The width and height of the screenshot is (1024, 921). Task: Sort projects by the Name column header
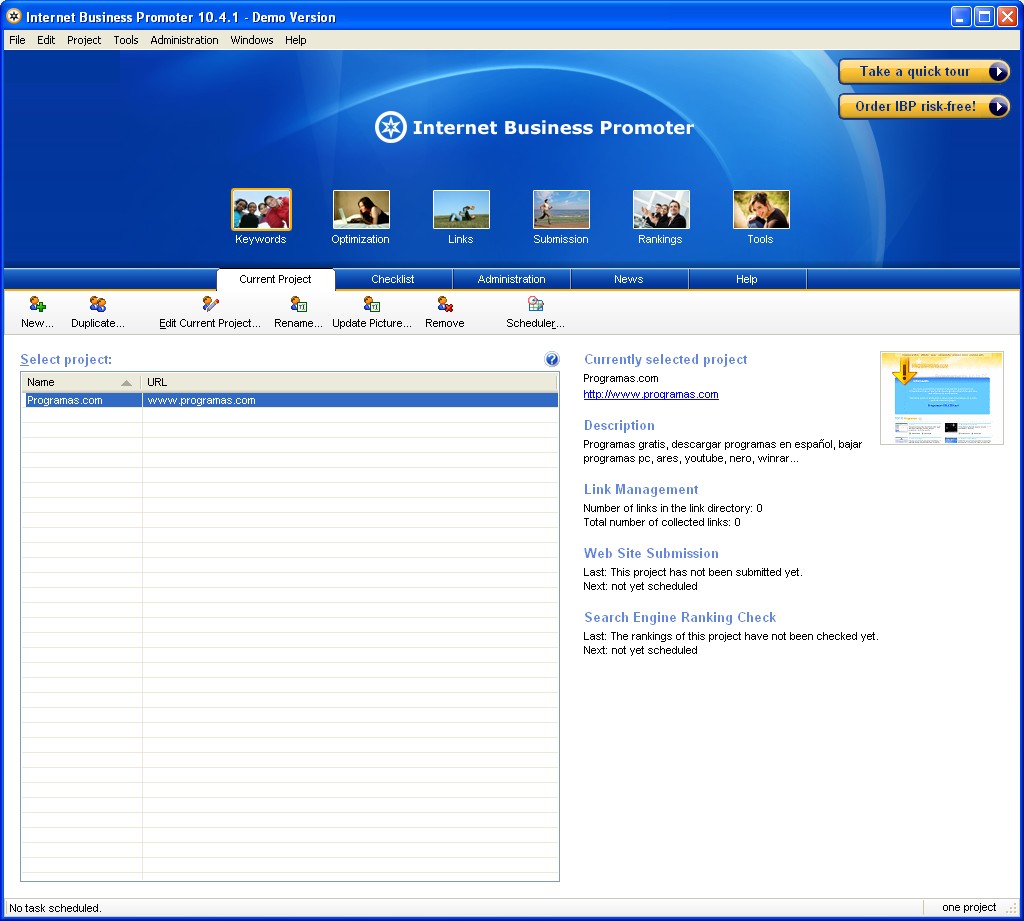pyautogui.click(x=81, y=382)
